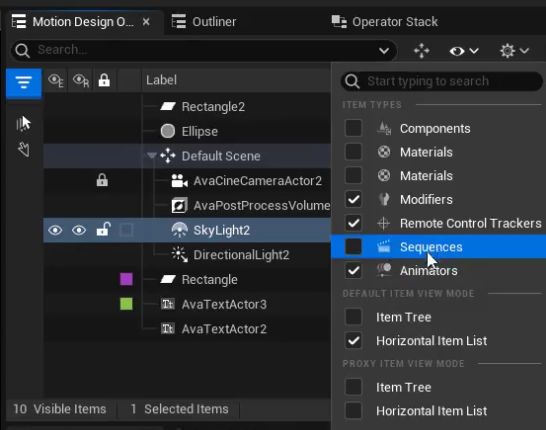546x430 pixels.
Task: Click the Start typing to search field
Action: pos(442,81)
